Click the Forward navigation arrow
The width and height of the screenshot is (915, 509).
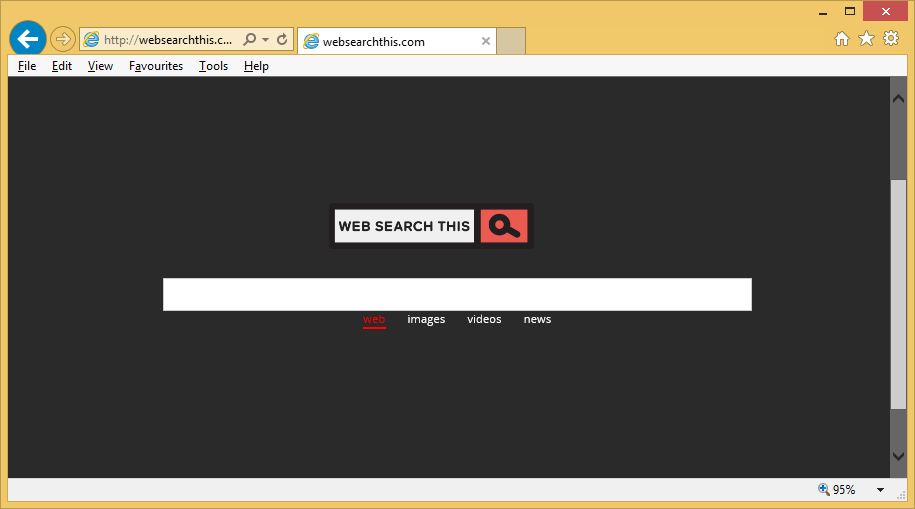coord(63,39)
